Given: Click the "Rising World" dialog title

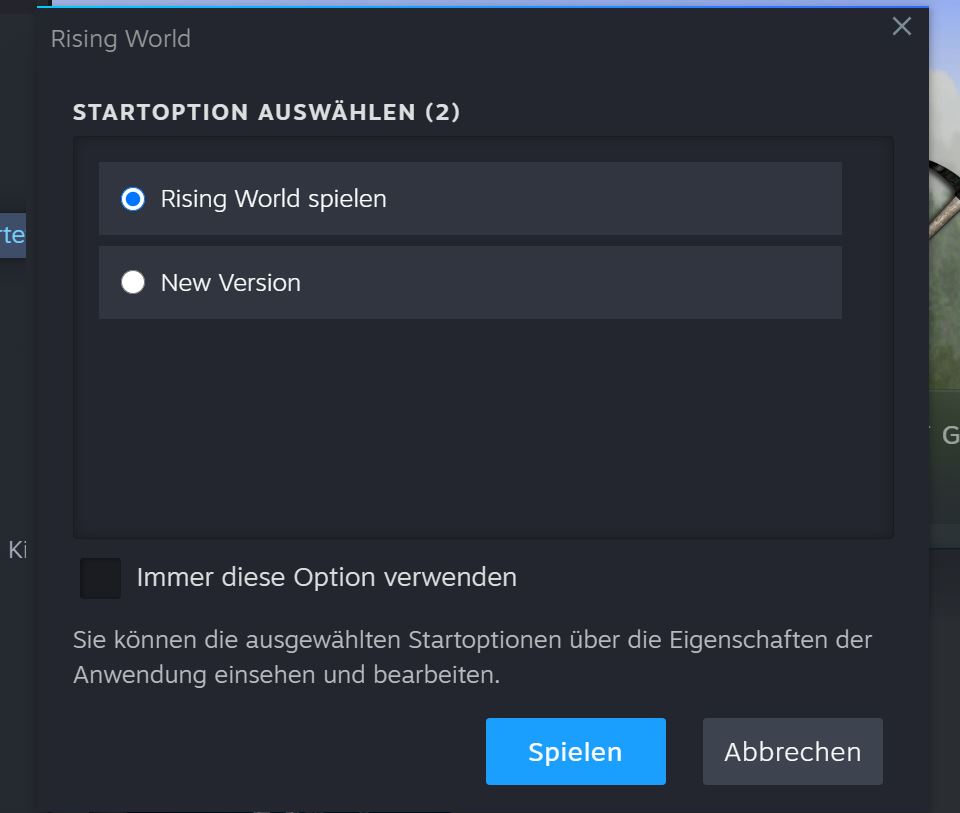Looking at the screenshot, I should coord(120,39).
